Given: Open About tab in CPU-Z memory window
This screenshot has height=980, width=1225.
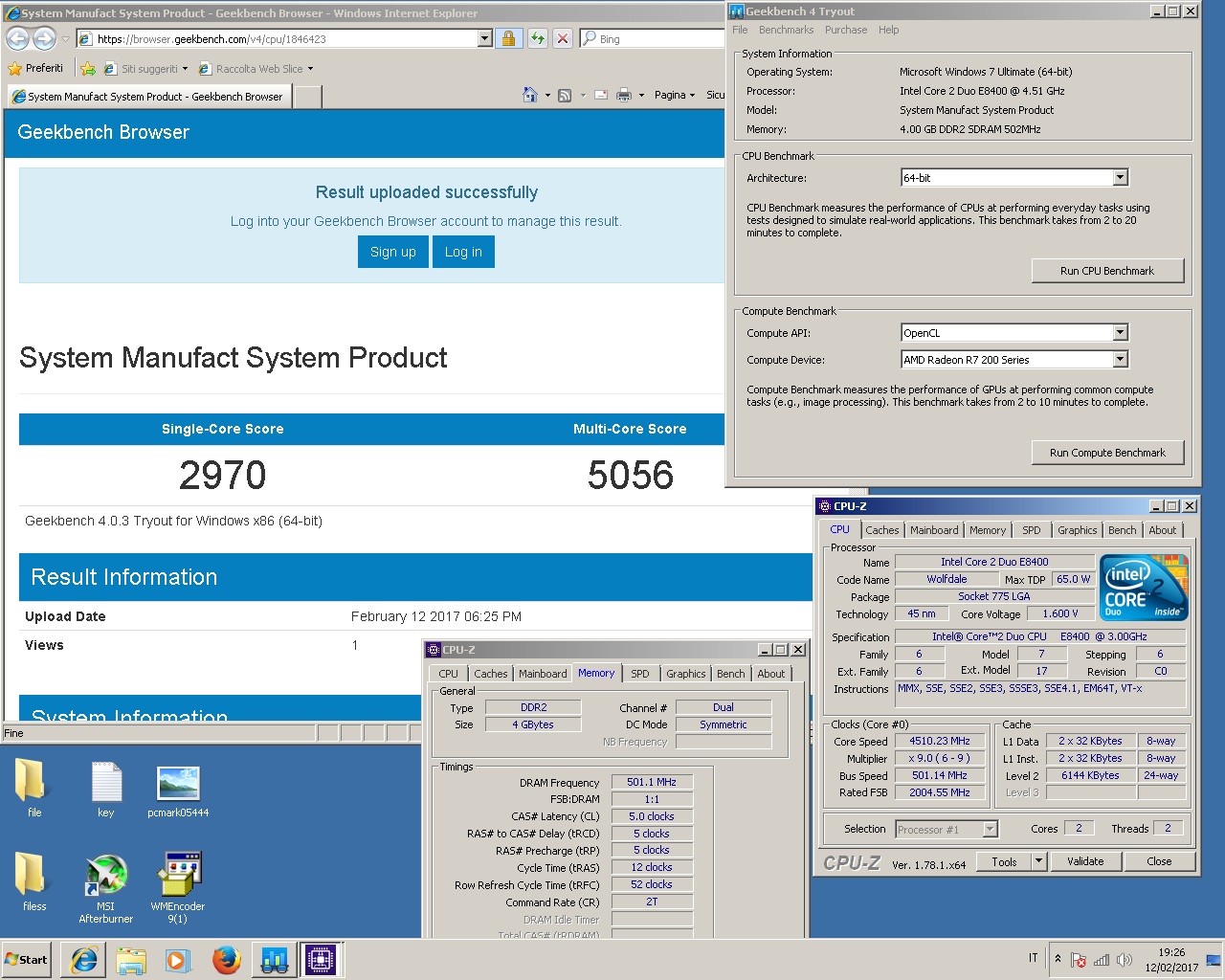Looking at the screenshot, I should [770, 674].
